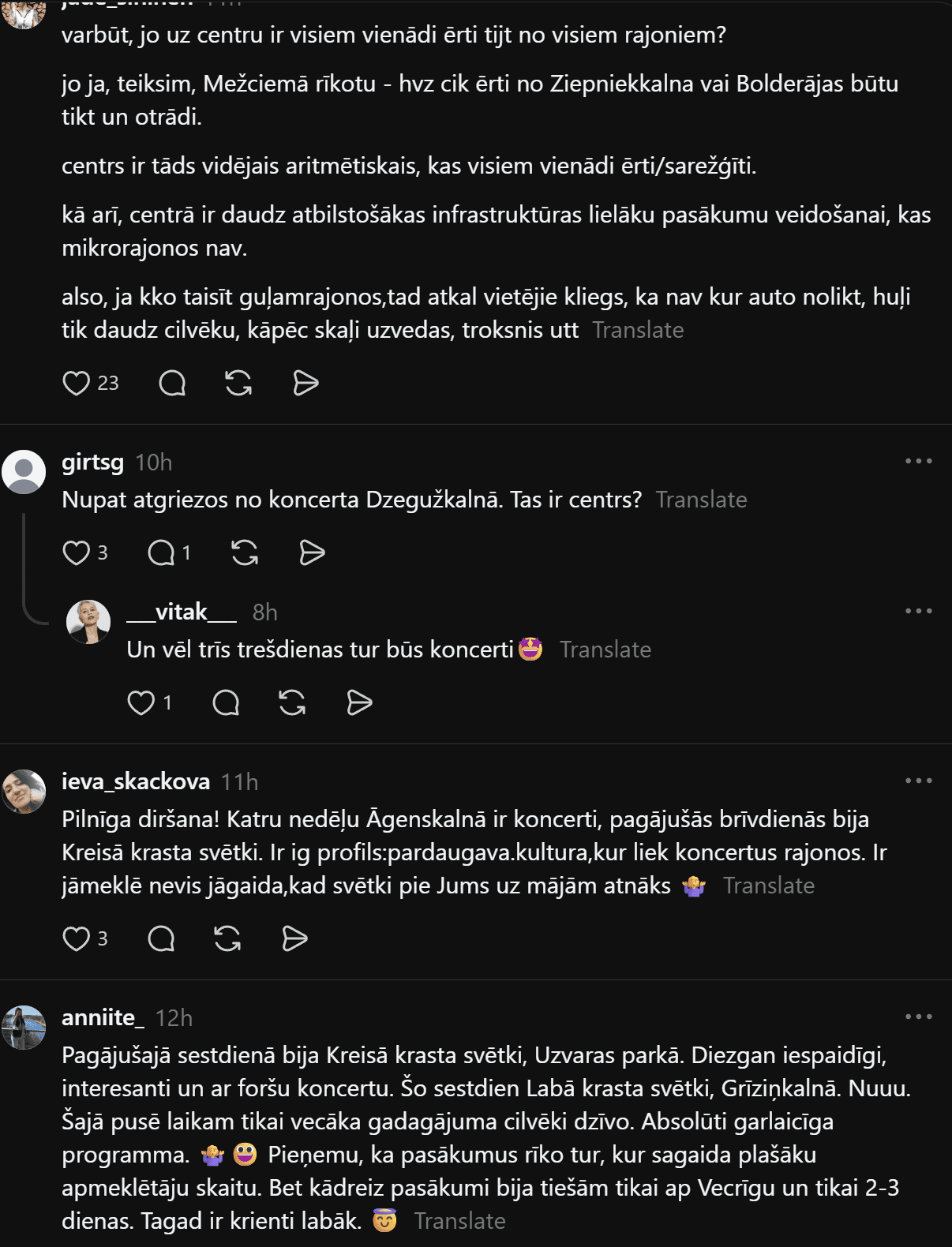View __vitak__'s profile picture
The height and width of the screenshot is (1247, 952).
[x=88, y=622]
